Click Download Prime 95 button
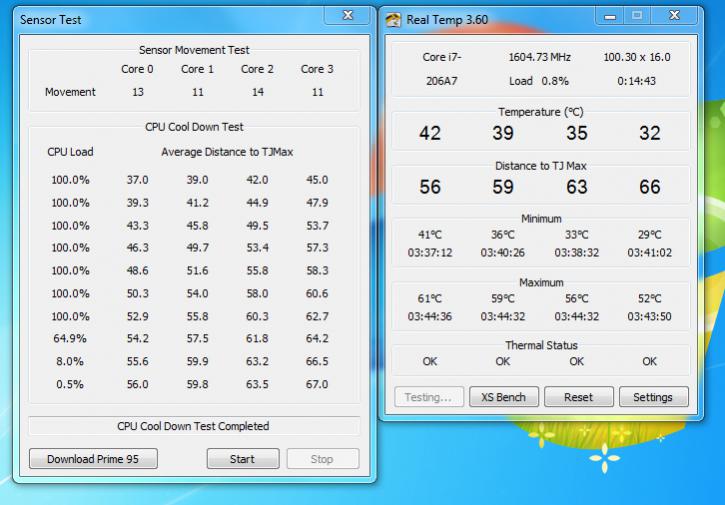 pos(93,459)
